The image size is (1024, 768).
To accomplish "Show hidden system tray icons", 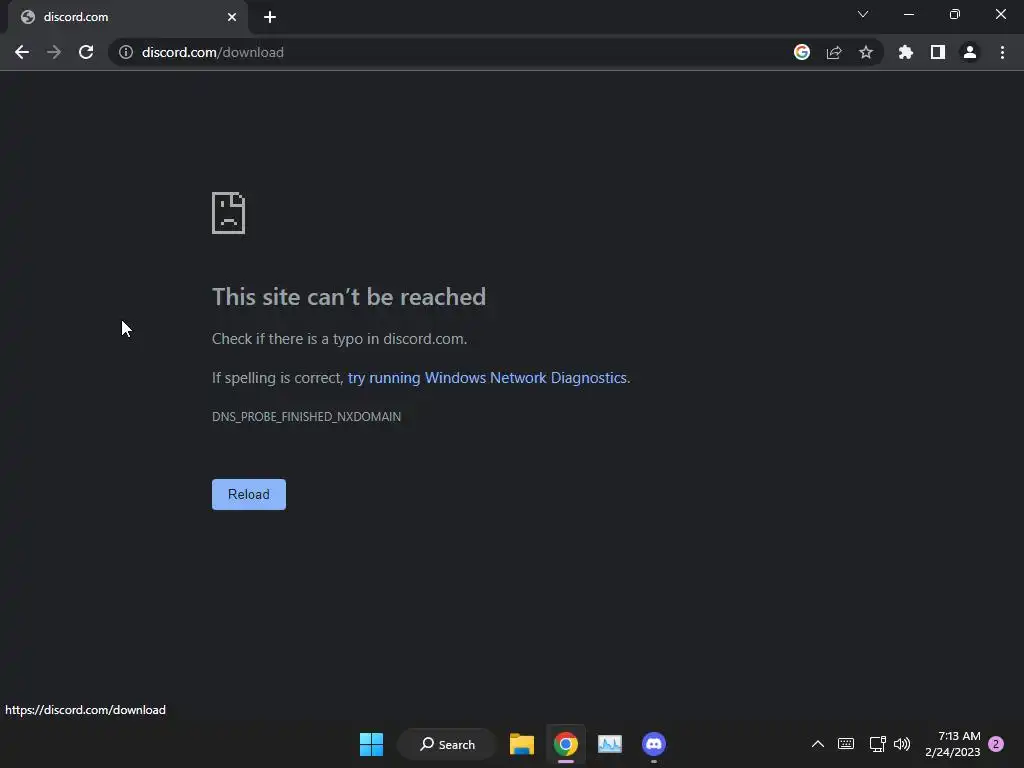I will click(x=818, y=744).
